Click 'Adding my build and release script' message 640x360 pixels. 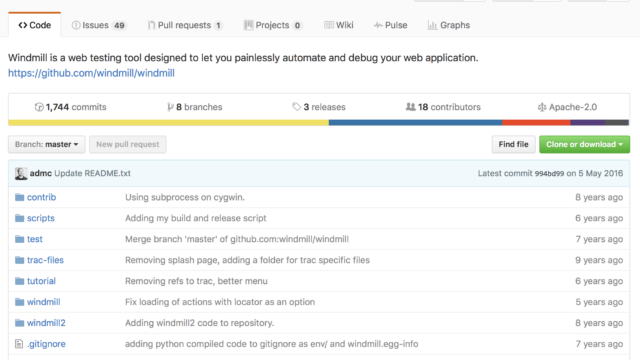click(196, 218)
